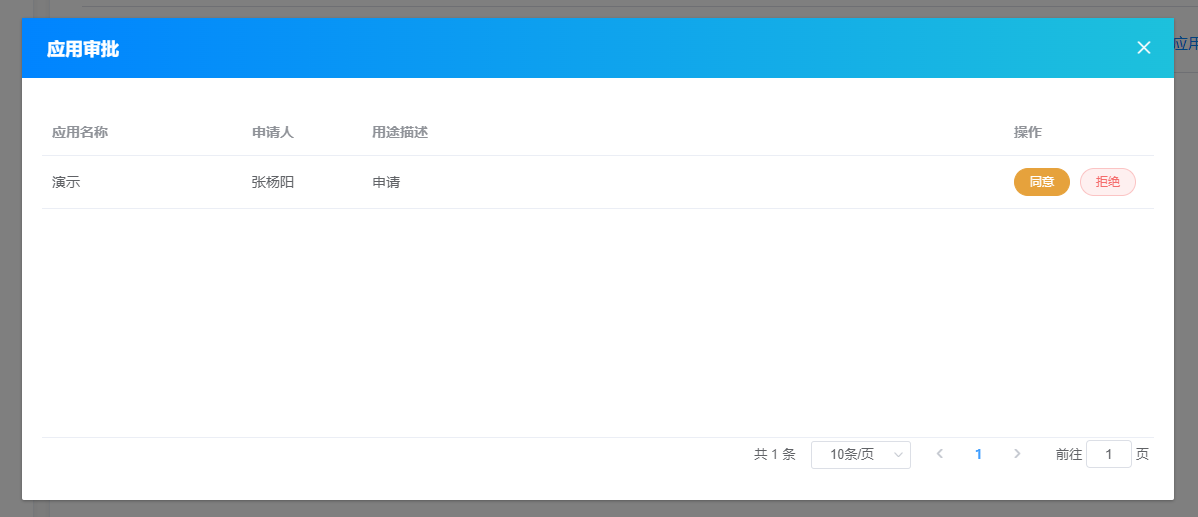Select the description cell 申请

click(x=386, y=183)
